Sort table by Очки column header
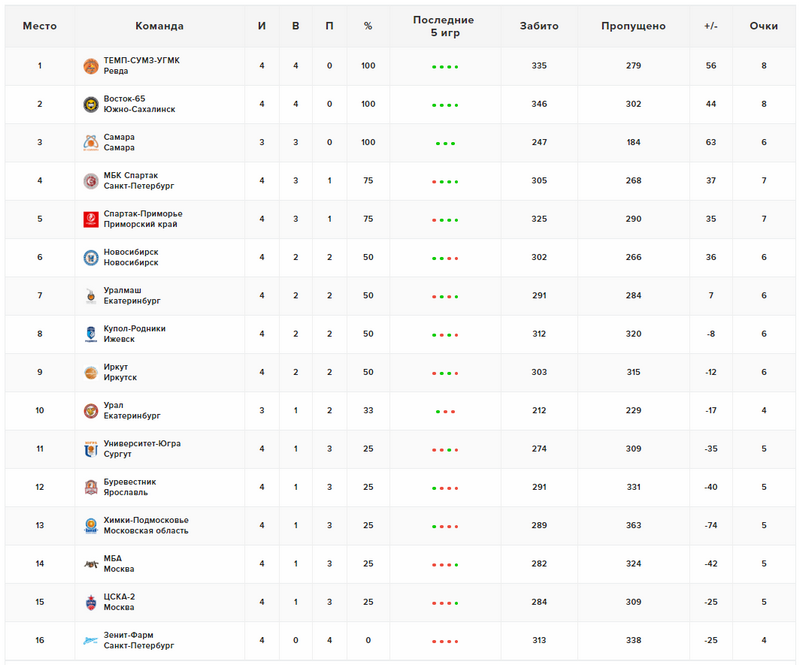 pos(763,26)
